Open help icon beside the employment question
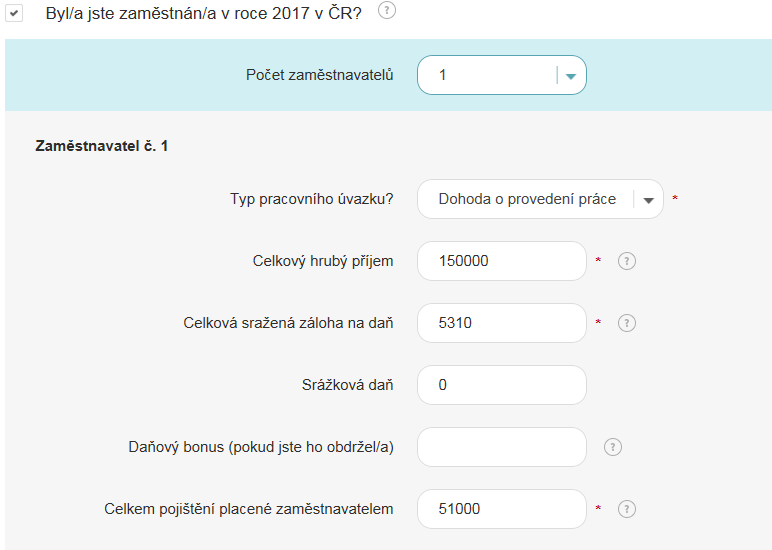This screenshot has height=550, width=772. [x=387, y=11]
